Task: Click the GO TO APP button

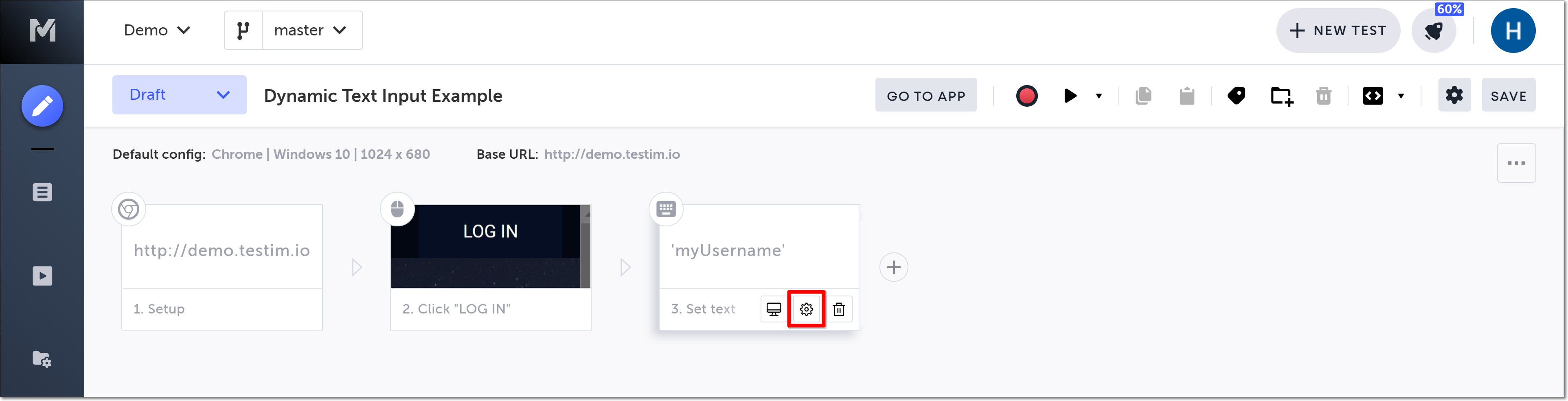Action: click(926, 96)
